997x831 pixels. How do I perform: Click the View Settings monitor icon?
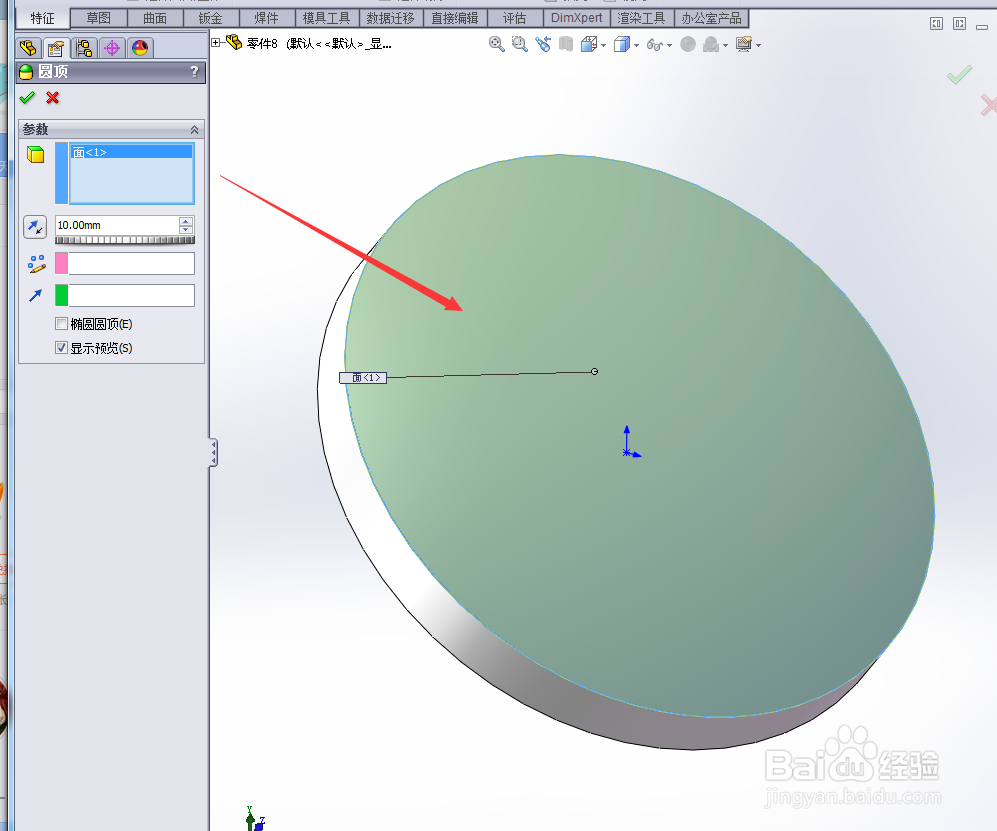click(x=743, y=44)
